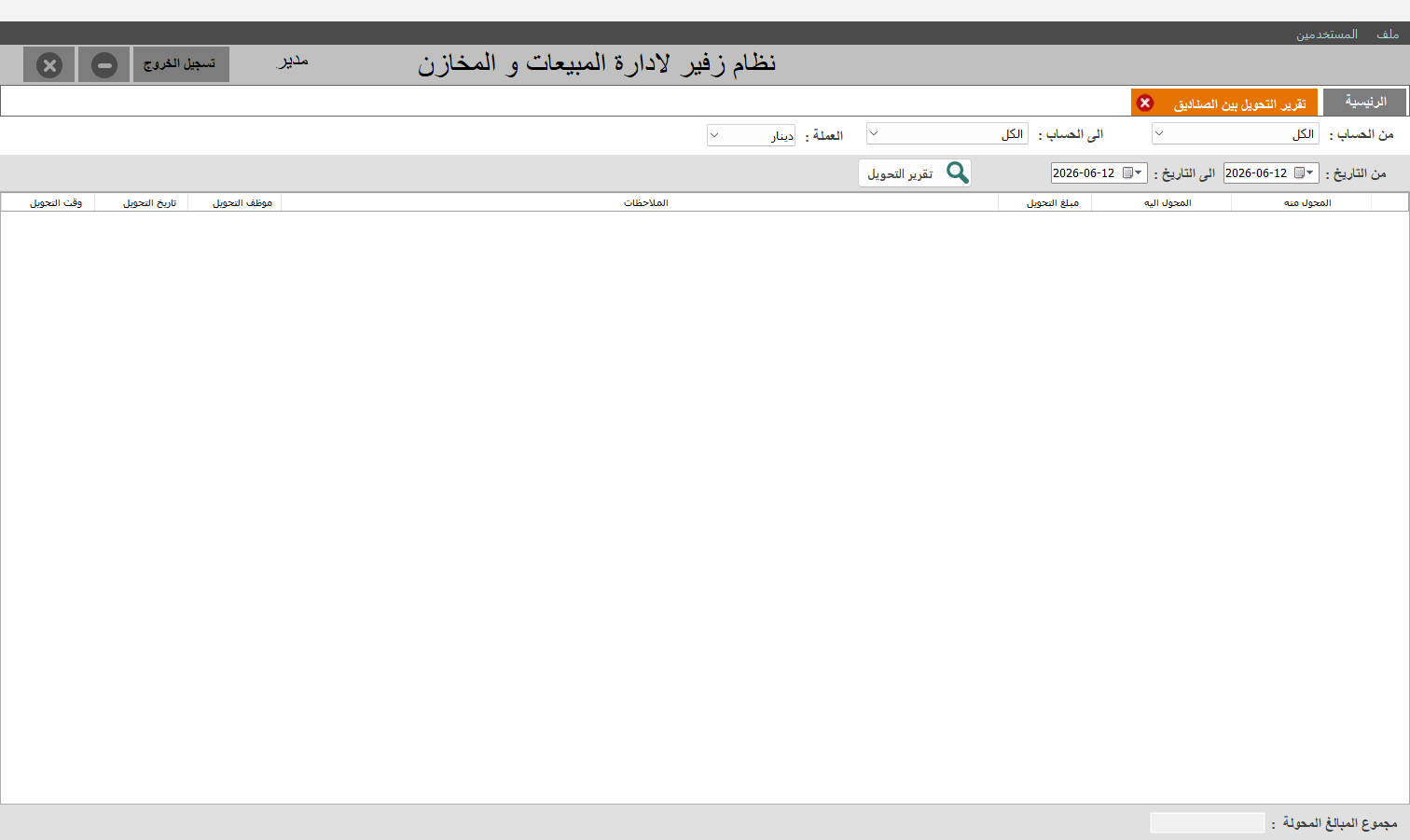This screenshot has height=840, width=1410.
Task: Open the ملف menu
Action: click(1388, 34)
